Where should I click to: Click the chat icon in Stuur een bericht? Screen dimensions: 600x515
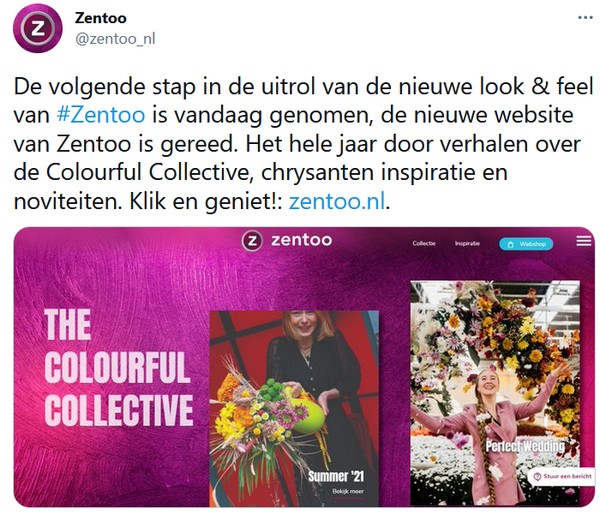click(537, 476)
